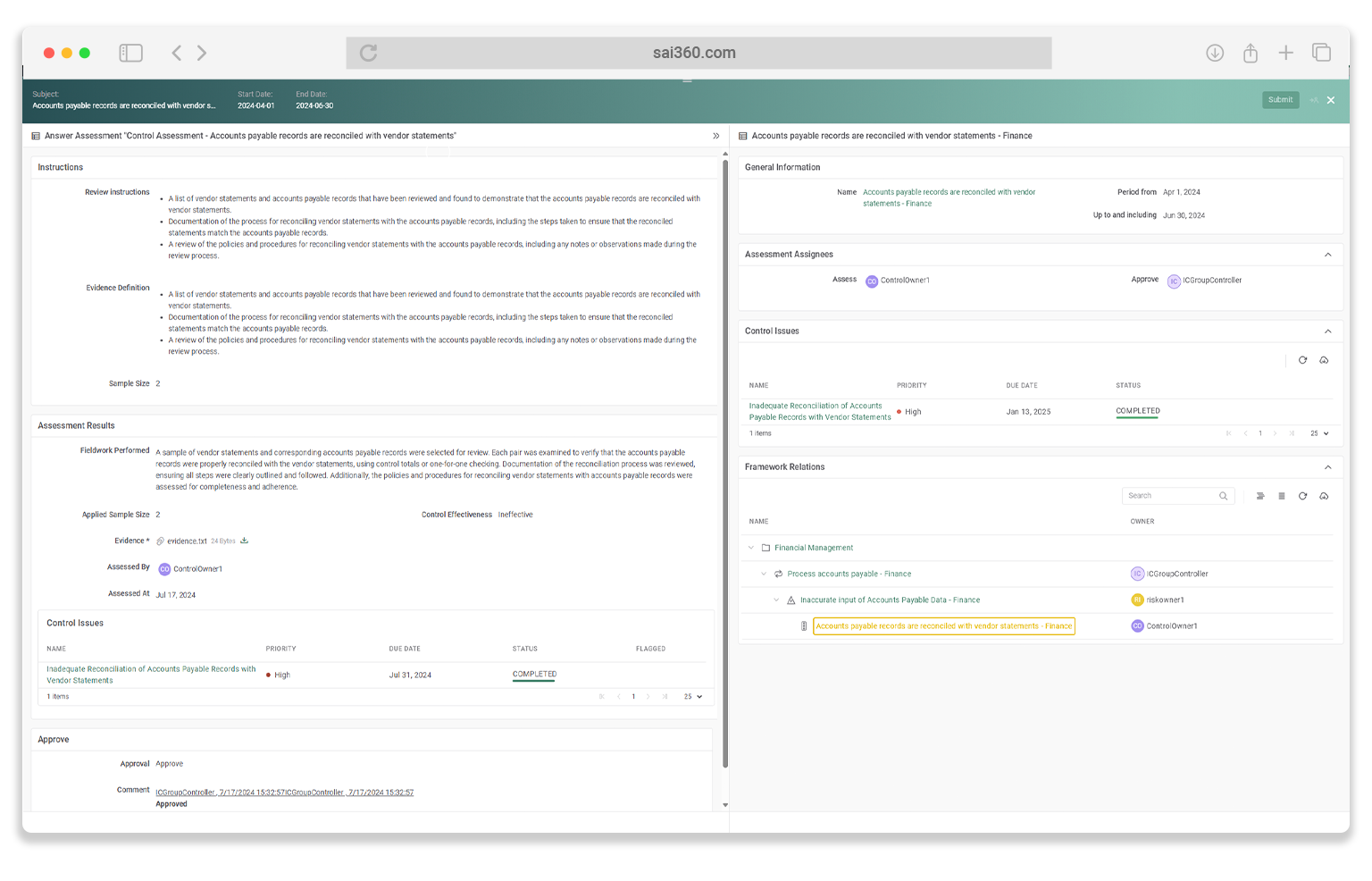Click the ICGroupController approval comment link

point(284,793)
